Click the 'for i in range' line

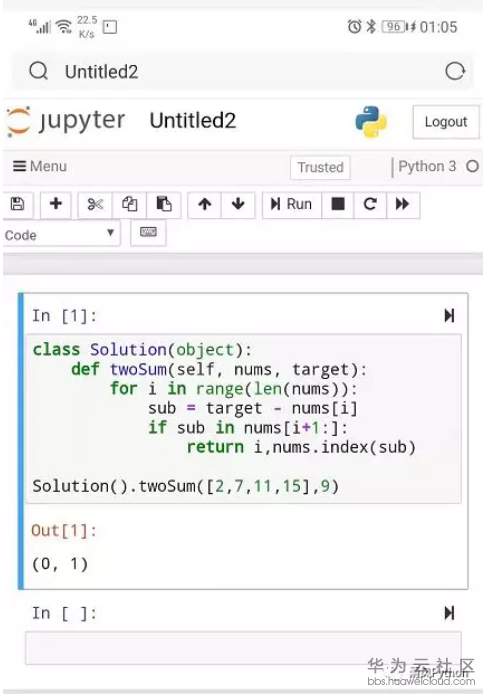pyautogui.click(x=233, y=389)
